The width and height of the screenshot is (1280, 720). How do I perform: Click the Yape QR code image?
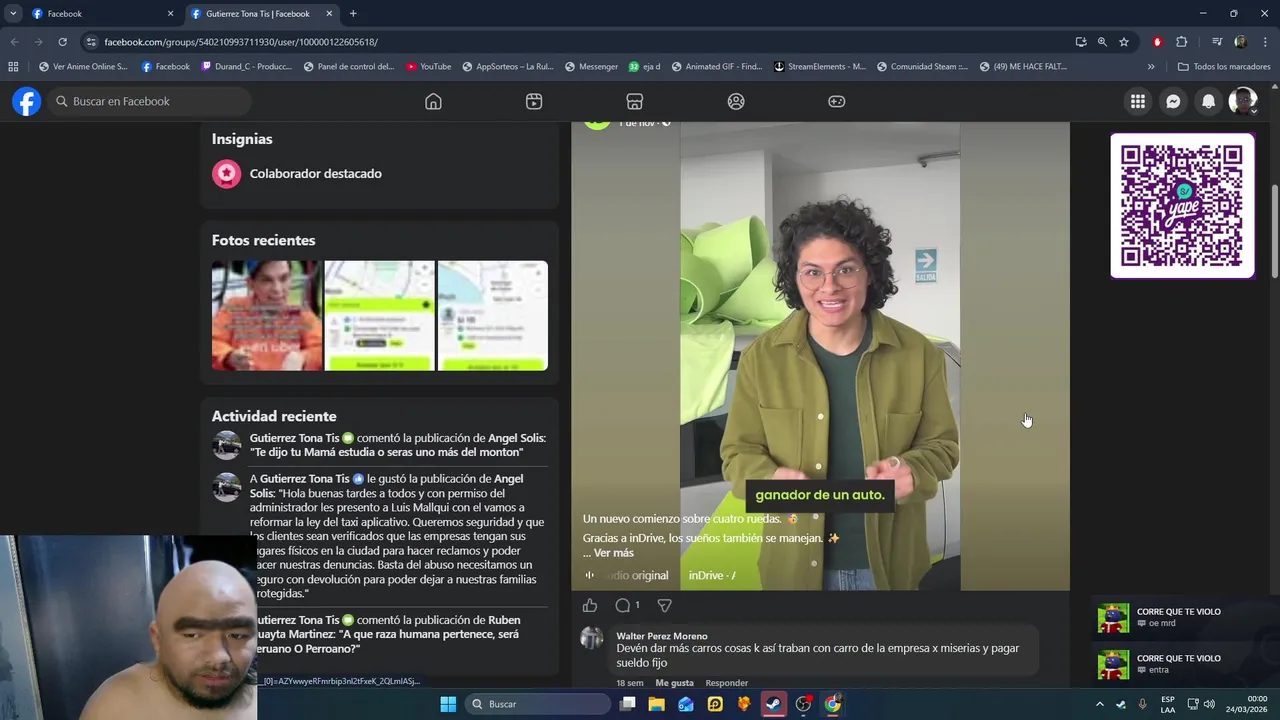click(1182, 206)
